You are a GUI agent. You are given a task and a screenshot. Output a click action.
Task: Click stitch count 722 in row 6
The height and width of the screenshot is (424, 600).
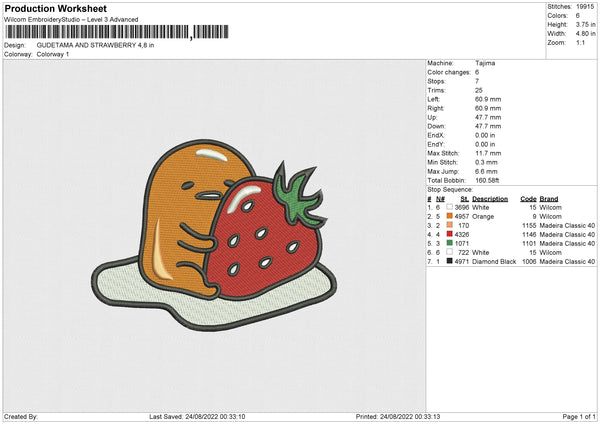pyautogui.click(x=463, y=253)
